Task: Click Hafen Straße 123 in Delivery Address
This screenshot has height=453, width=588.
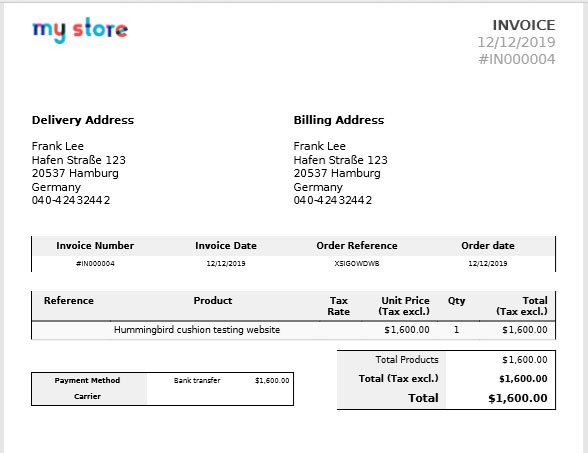Action: (79, 160)
